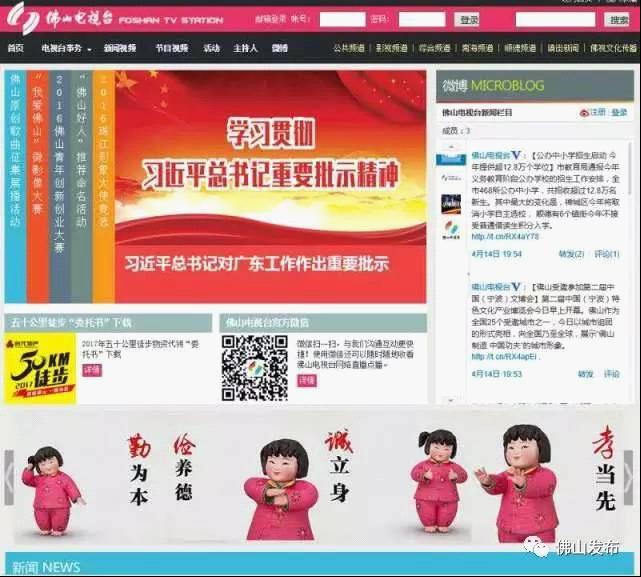The image size is (641, 577).
Task: Click the 帐号 account input field
Action: (342, 19)
